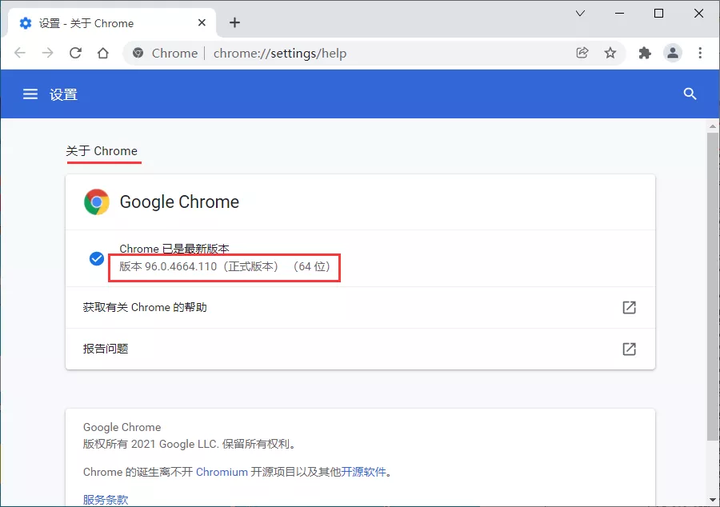720x507 pixels.
Task: Open the Chromium link
Action: click(221, 472)
